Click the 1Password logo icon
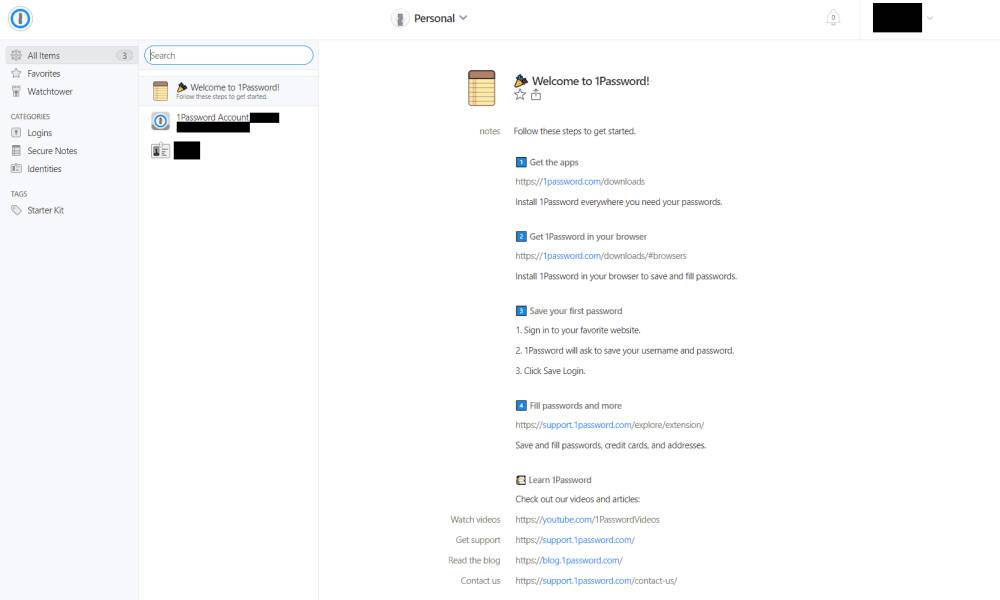 pos(20,18)
